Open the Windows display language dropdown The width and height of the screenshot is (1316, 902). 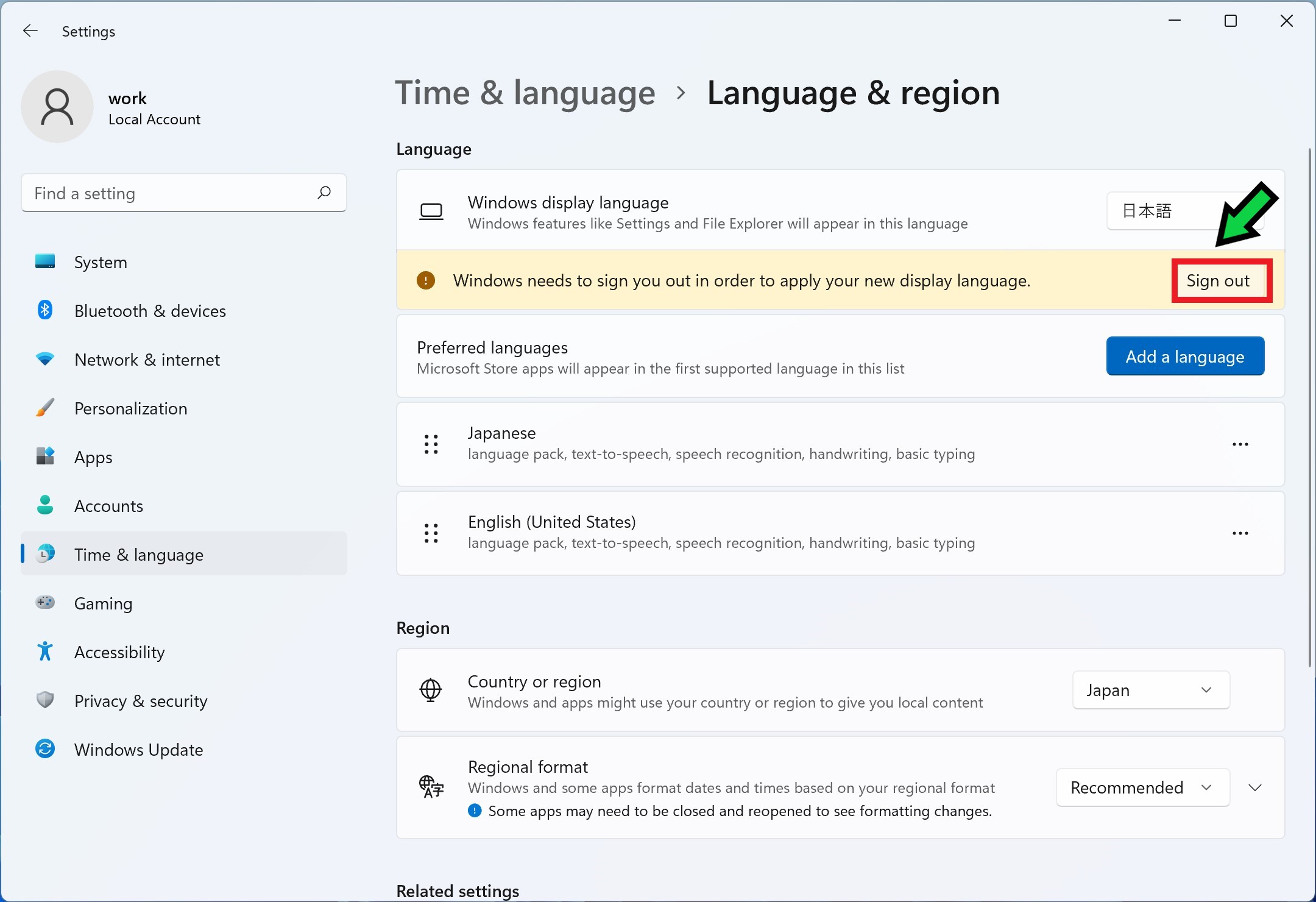pyautogui.click(x=1185, y=211)
